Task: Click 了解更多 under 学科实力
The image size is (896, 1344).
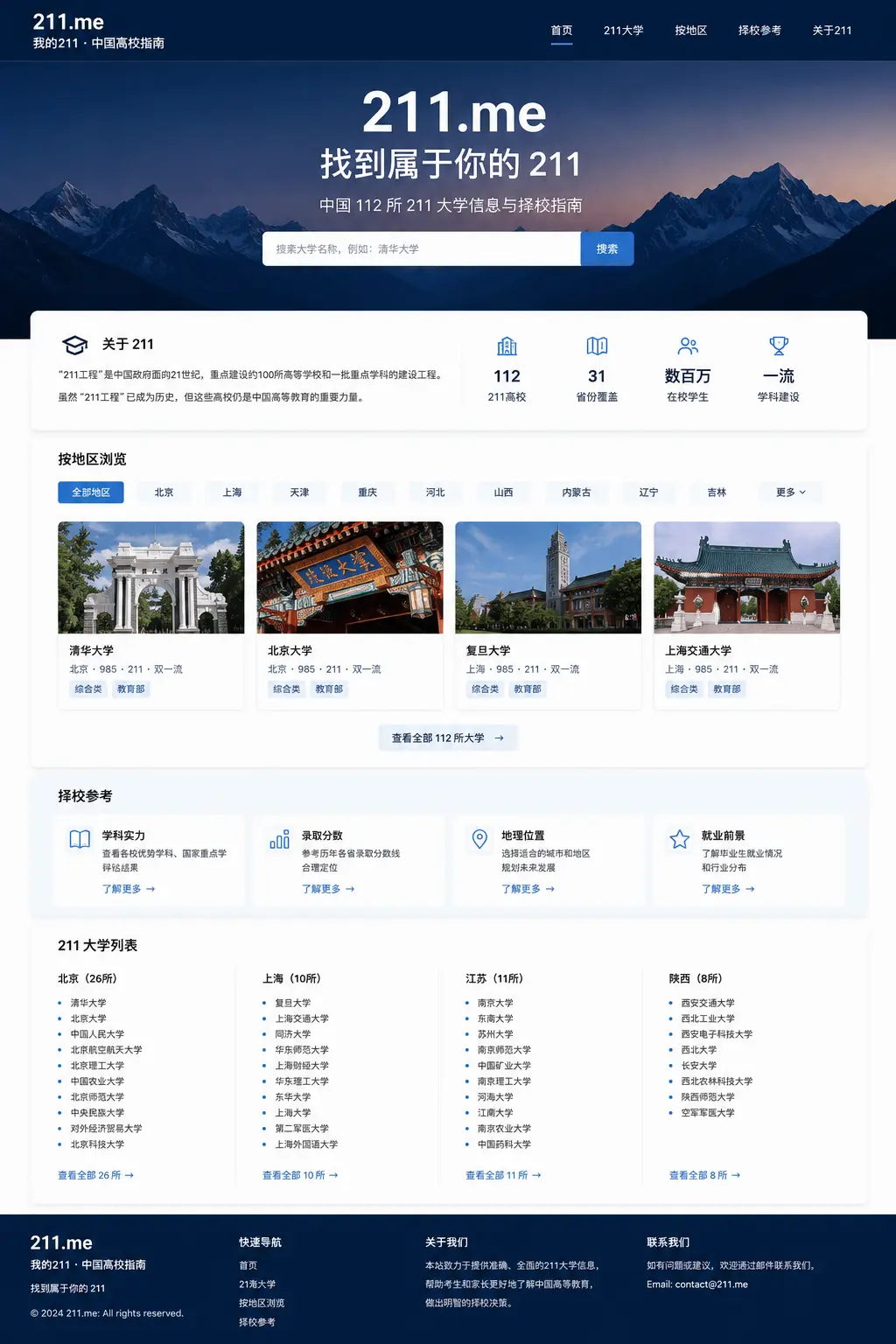Action: 129,889
